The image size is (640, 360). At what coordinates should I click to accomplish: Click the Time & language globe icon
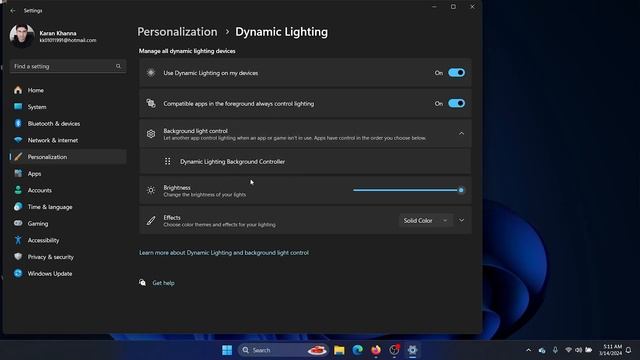[x=18, y=207]
